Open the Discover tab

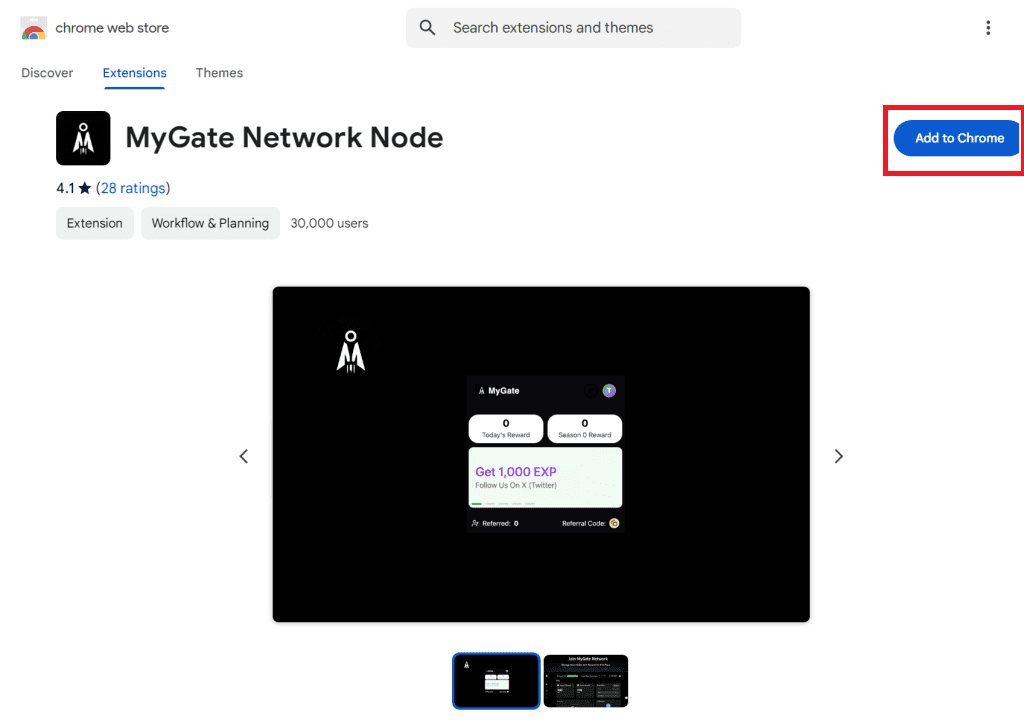point(47,72)
